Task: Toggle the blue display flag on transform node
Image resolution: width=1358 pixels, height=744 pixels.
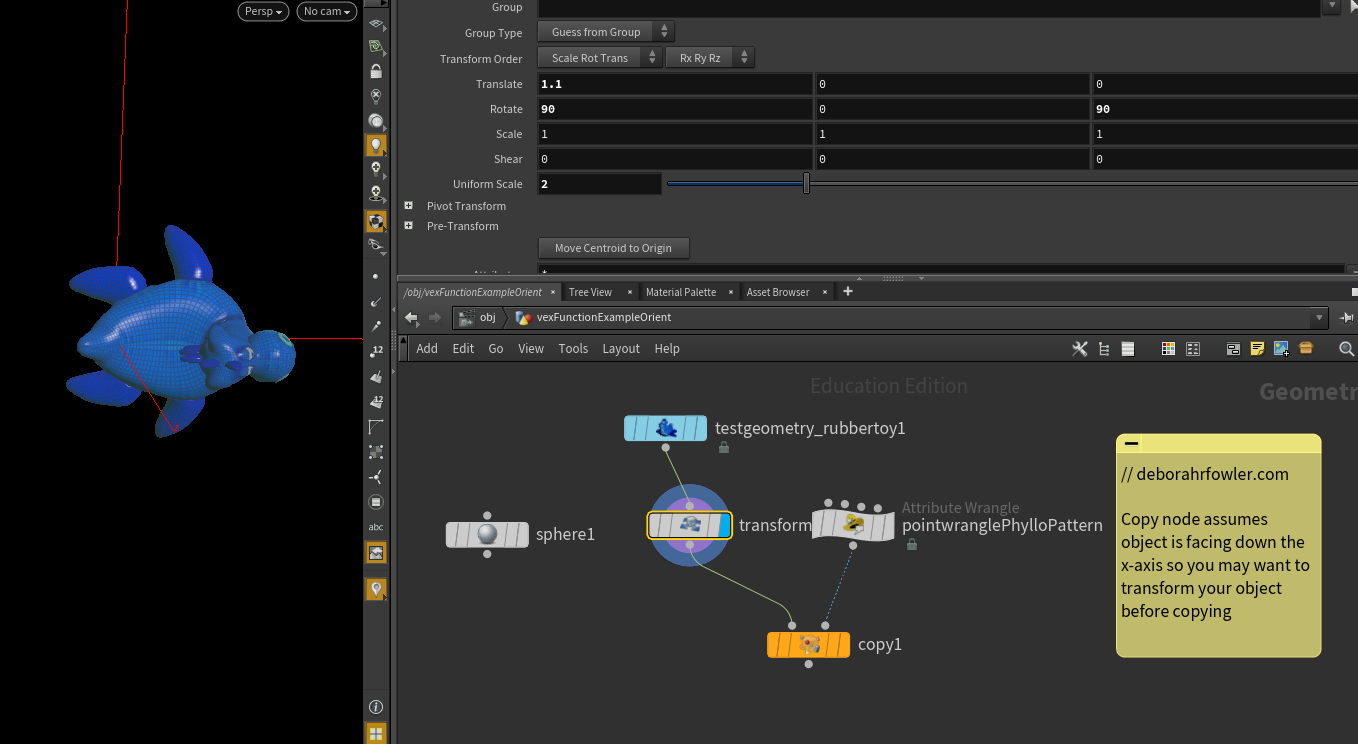Action: (x=724, y=525)
